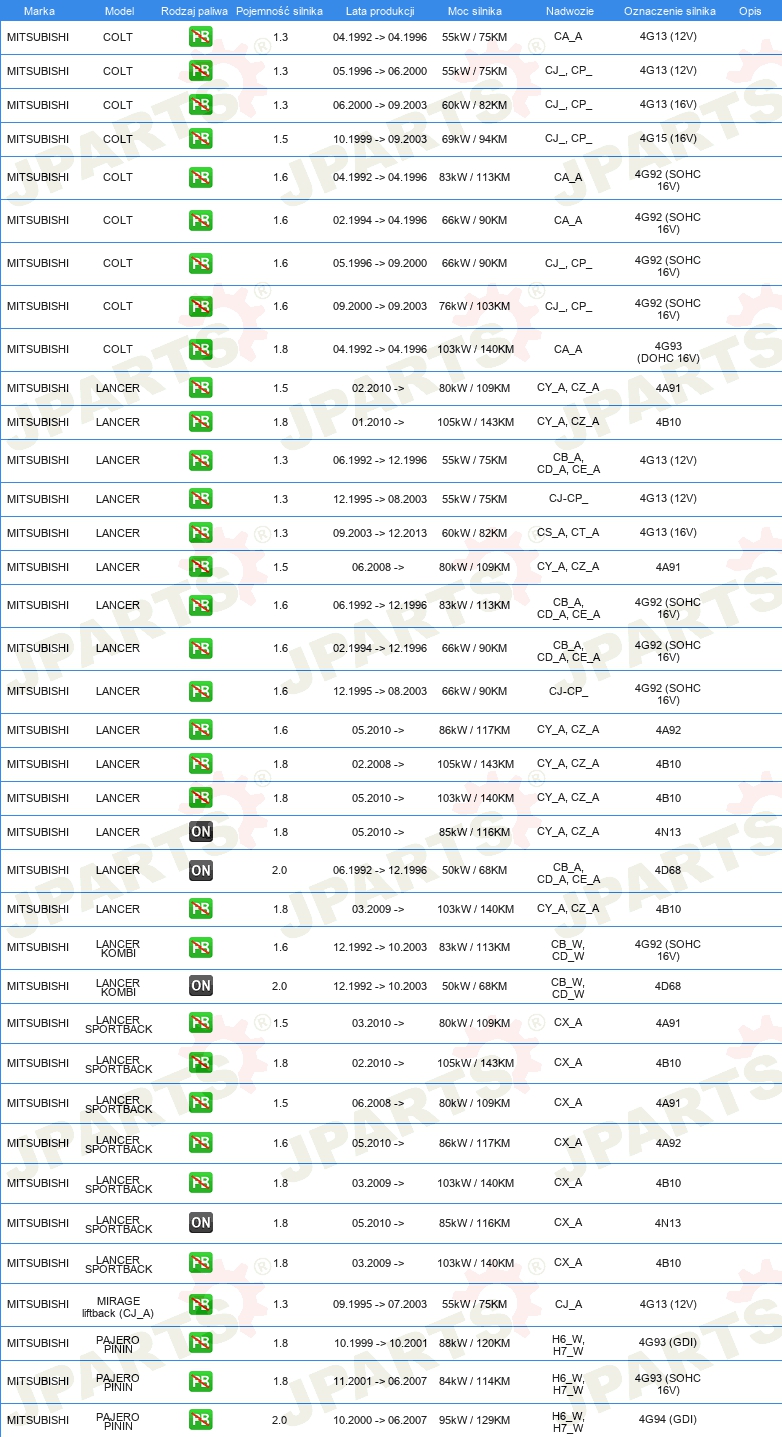Click the PB icon in COLT 4G93 (DOHC 16V) row

[201, 350]
